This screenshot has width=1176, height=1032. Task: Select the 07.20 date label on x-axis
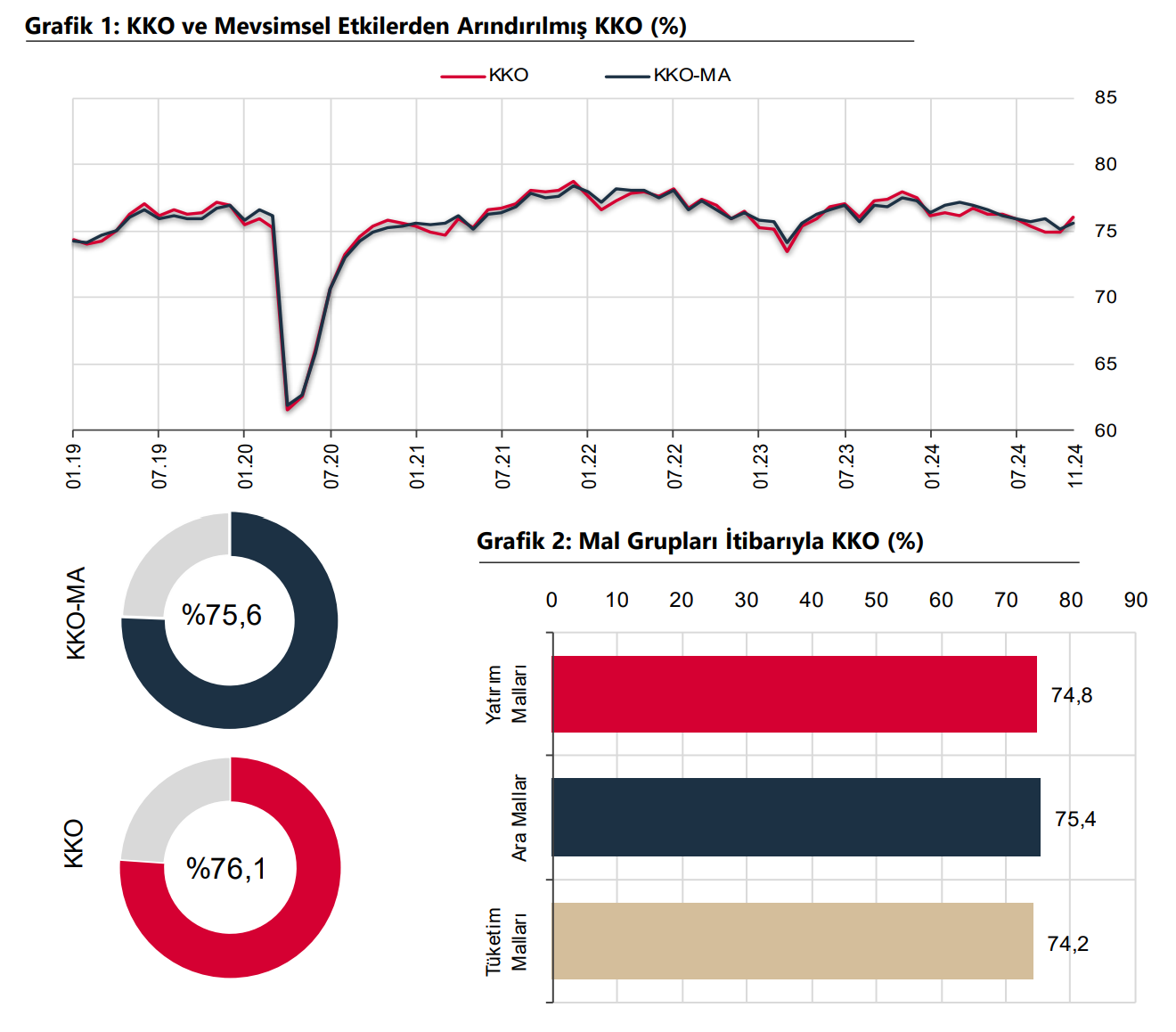331,466
